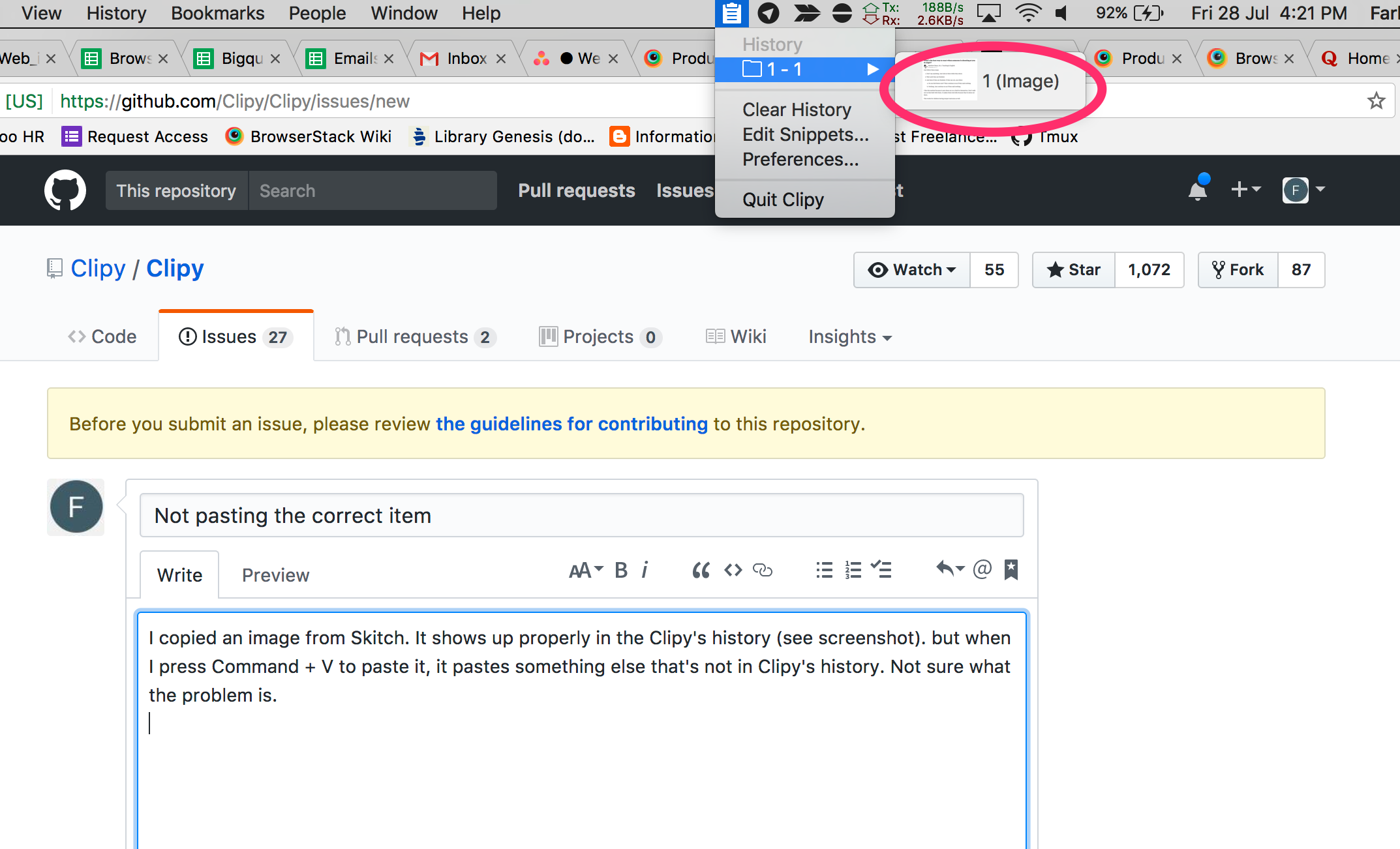Switch to the Preview tab
Viewport: 1400px width, 849px height.
(275, 575)
